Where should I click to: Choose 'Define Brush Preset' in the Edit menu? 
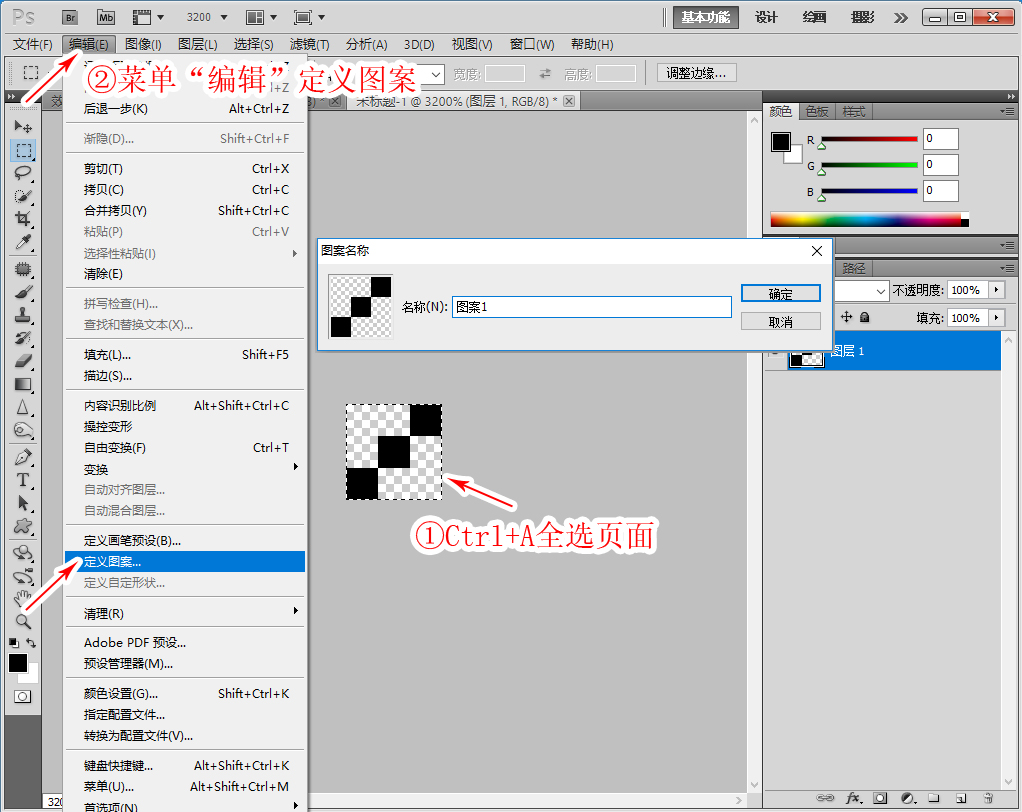pos(132,541)
